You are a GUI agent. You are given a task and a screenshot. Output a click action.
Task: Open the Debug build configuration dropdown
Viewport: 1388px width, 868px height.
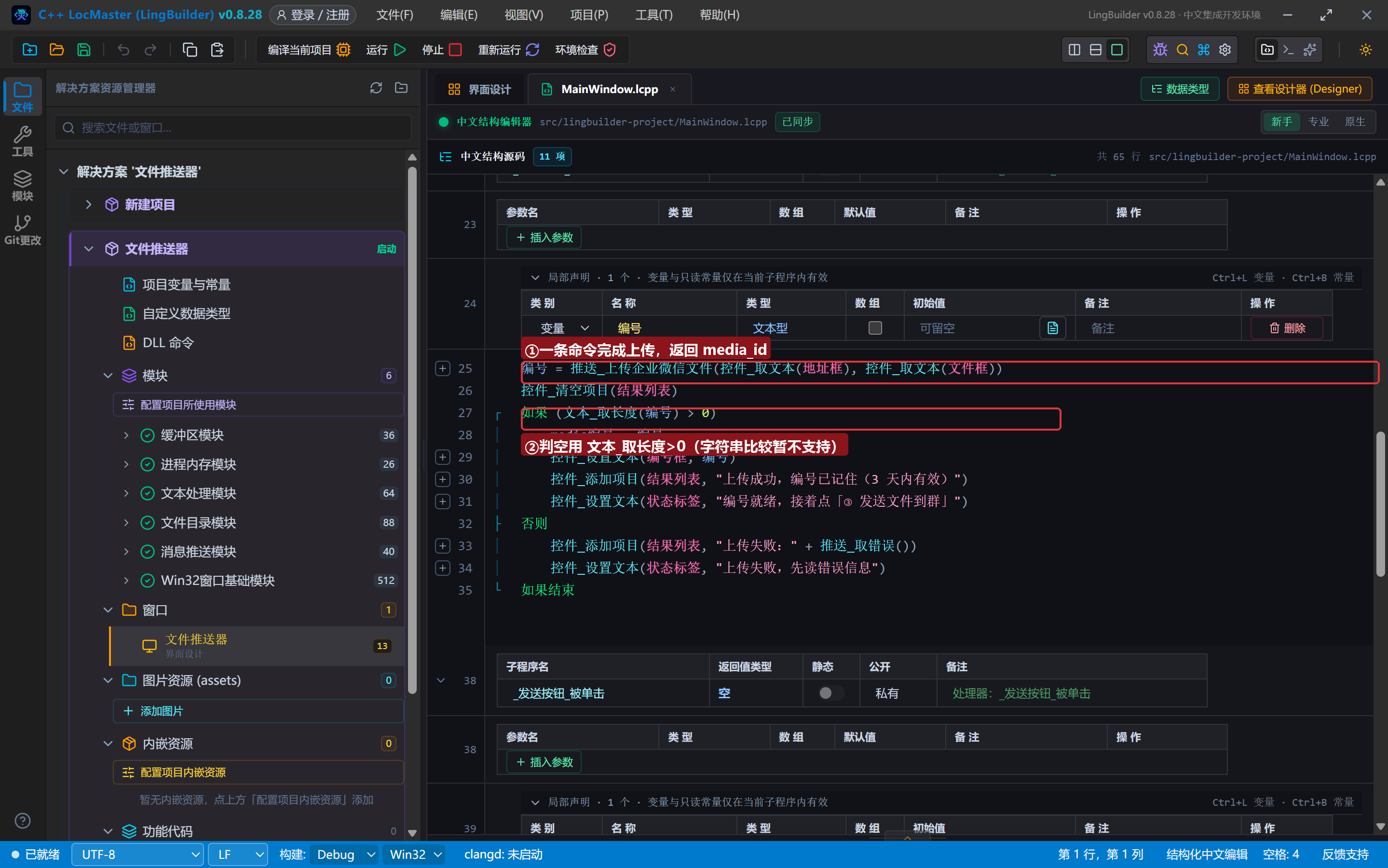344,854
